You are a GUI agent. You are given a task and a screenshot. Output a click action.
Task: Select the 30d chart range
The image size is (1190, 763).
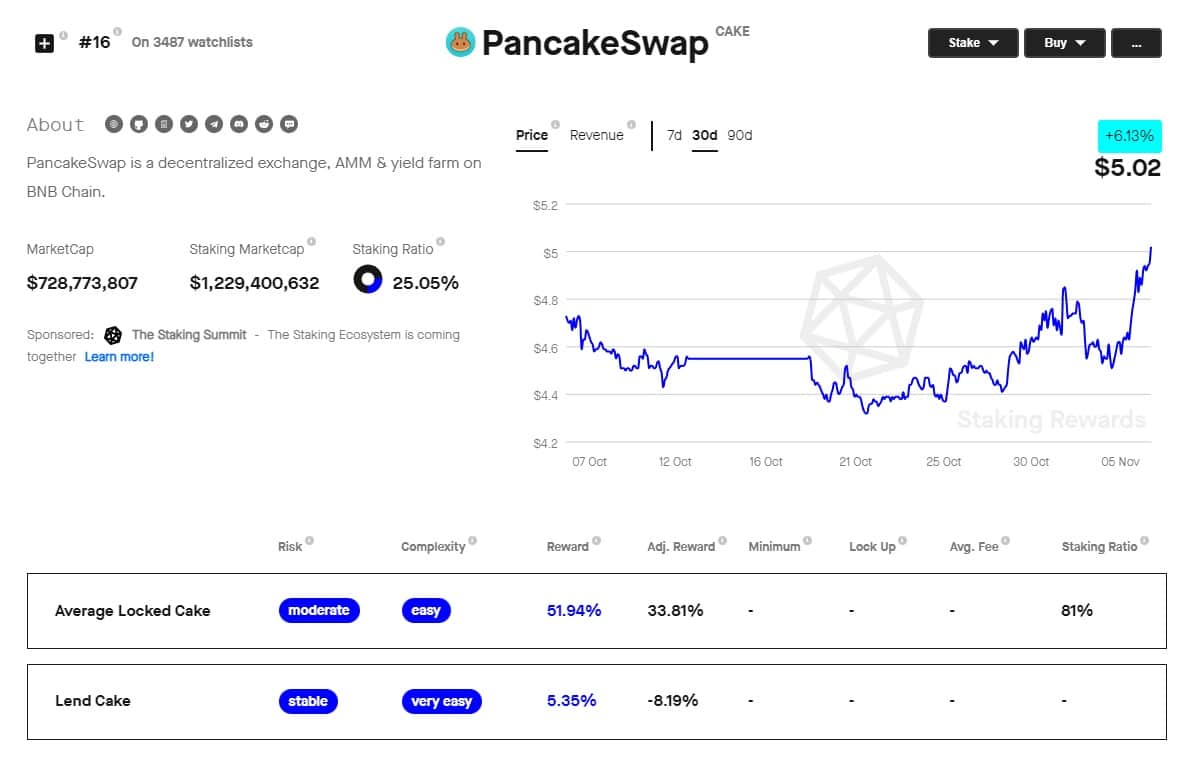click(704, 135)
